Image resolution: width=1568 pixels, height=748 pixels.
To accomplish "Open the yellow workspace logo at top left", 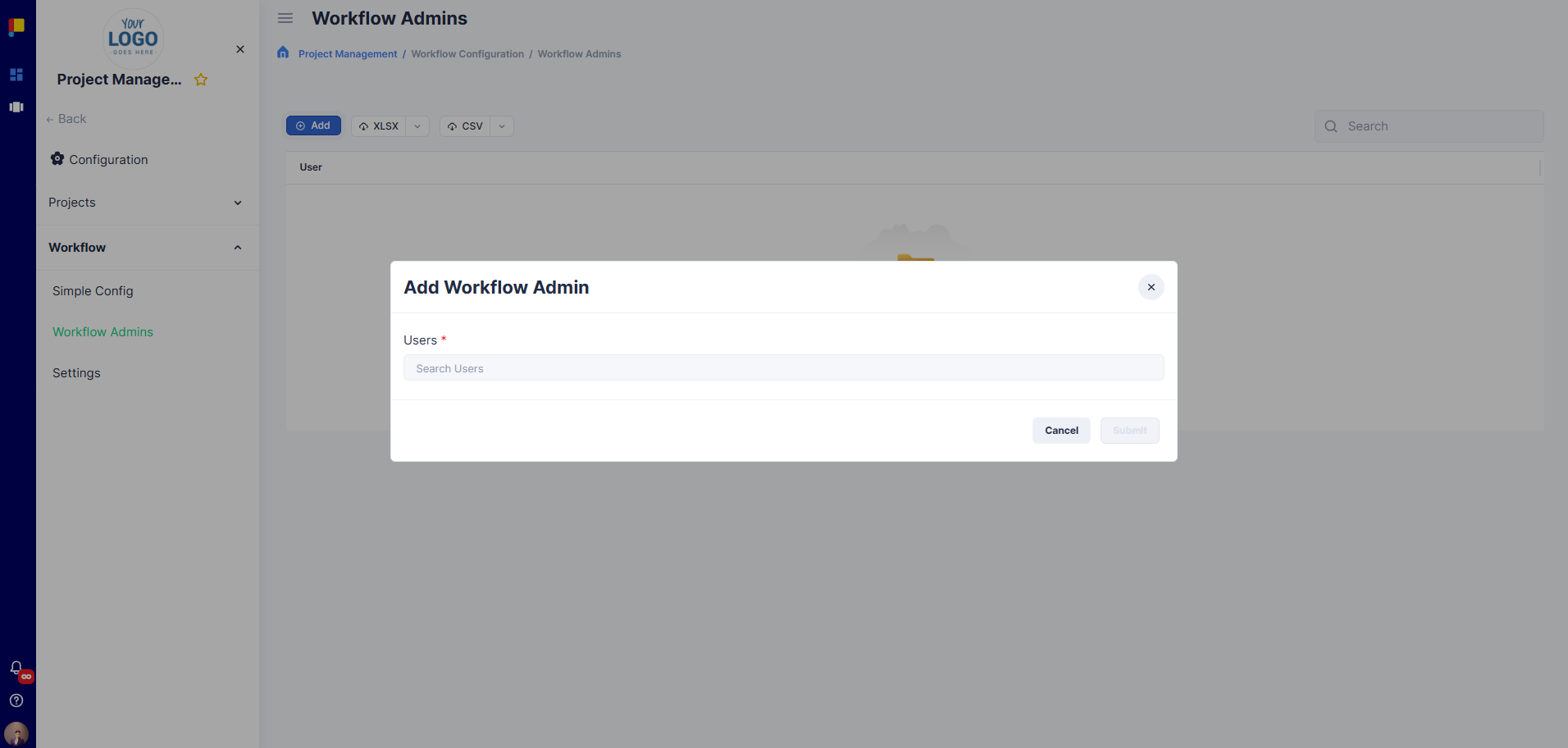I will (x=16, y=26).
